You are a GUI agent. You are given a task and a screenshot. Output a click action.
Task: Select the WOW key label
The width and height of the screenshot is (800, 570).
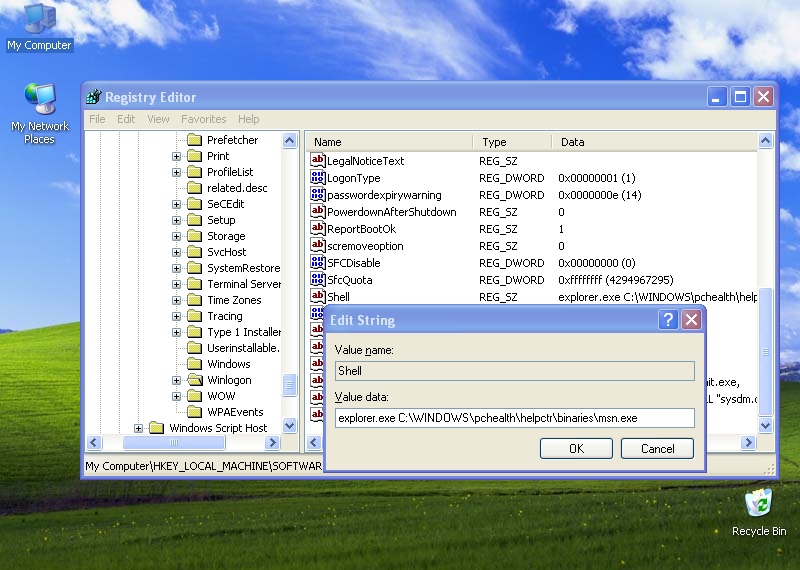(x=221, y=396)
